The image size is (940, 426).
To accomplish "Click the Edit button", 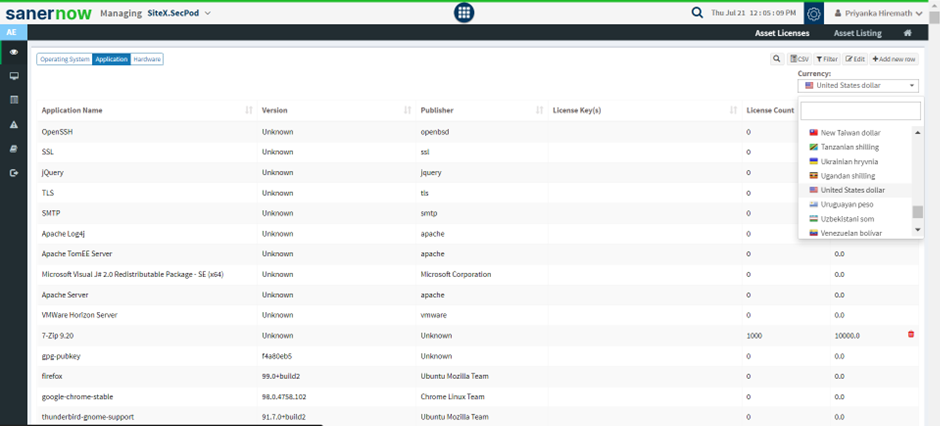I will pyautogui.click(x=855, y=59).
